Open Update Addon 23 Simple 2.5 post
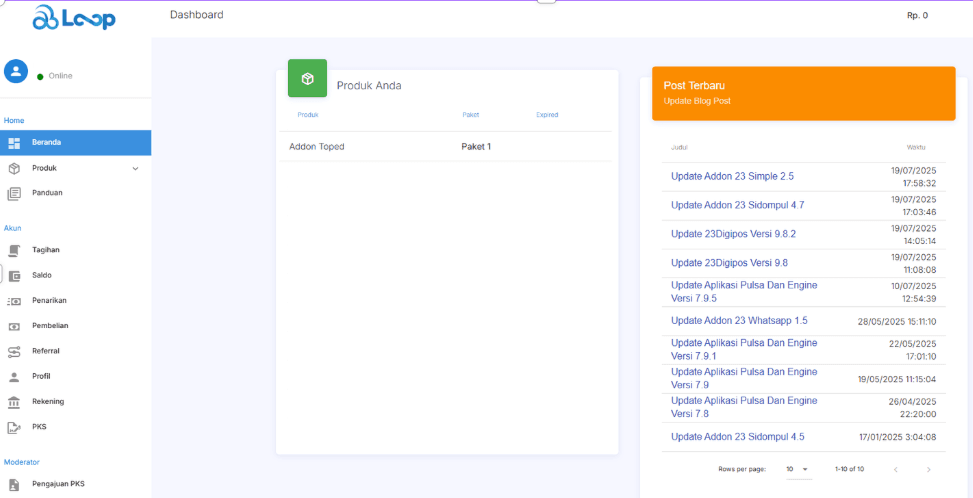Screen dimensions: 973x498 [x=732, y=177]
